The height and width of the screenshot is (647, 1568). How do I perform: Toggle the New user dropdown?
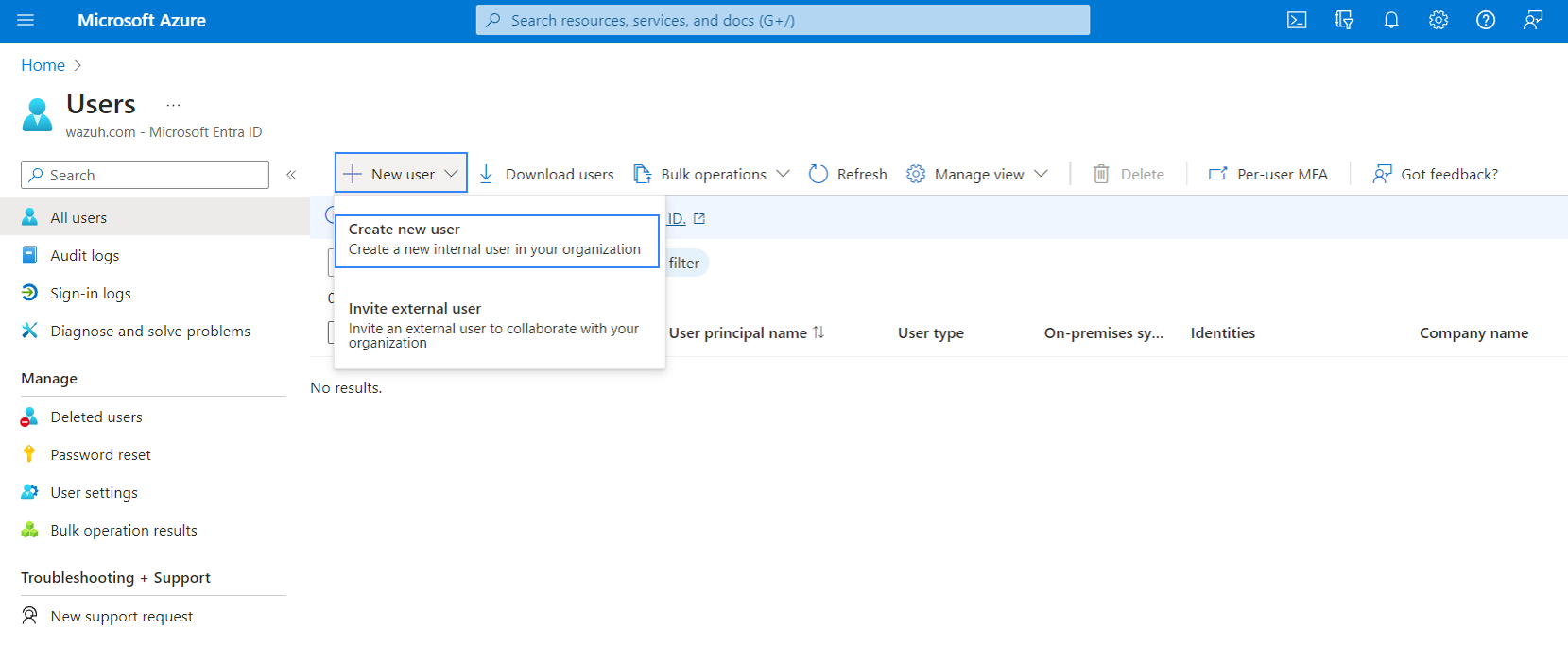(x=401, y=174)
